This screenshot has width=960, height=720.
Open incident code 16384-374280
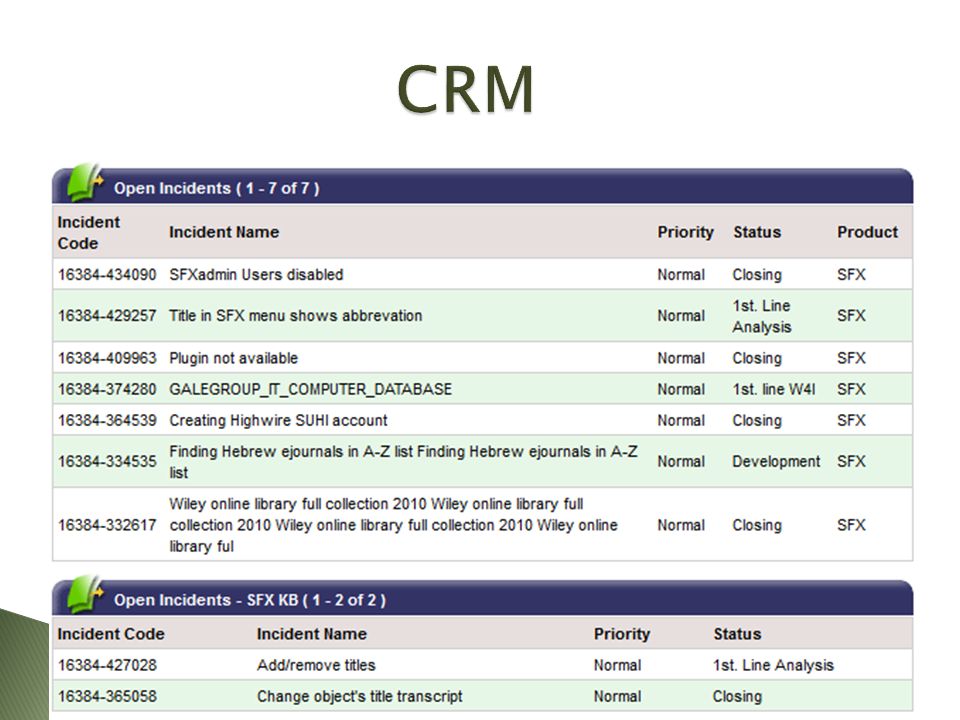click(107, 389)
